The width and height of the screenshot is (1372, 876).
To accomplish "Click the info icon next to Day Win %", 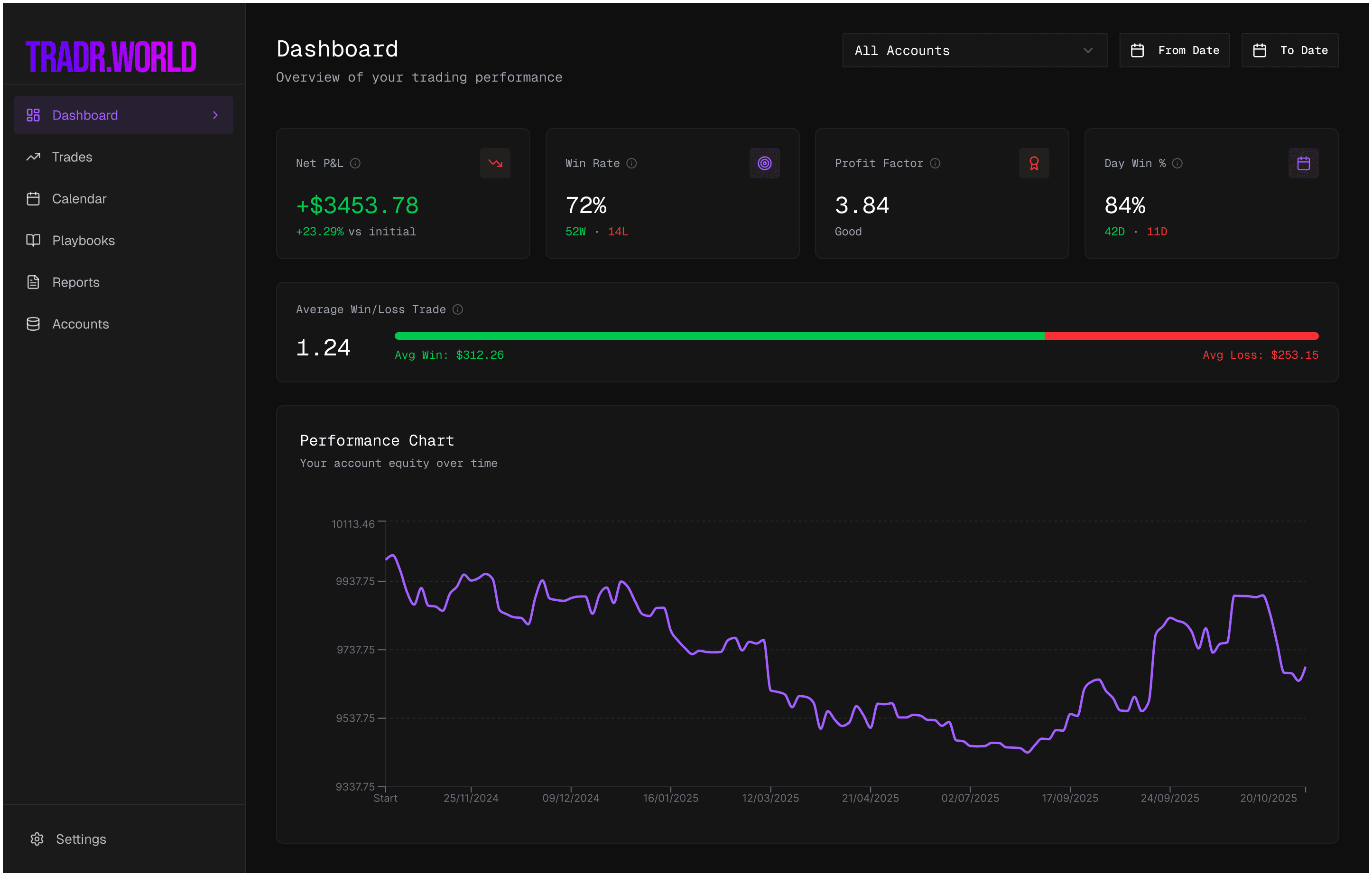I will coord(1177,164).
